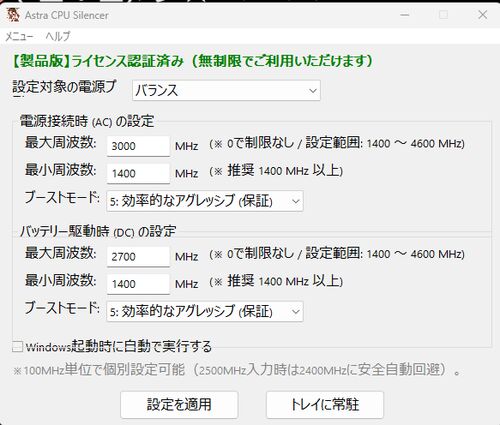Open the メニュー menu
Viewport: 500px width, 425px height.
click(x=19, y=36)
